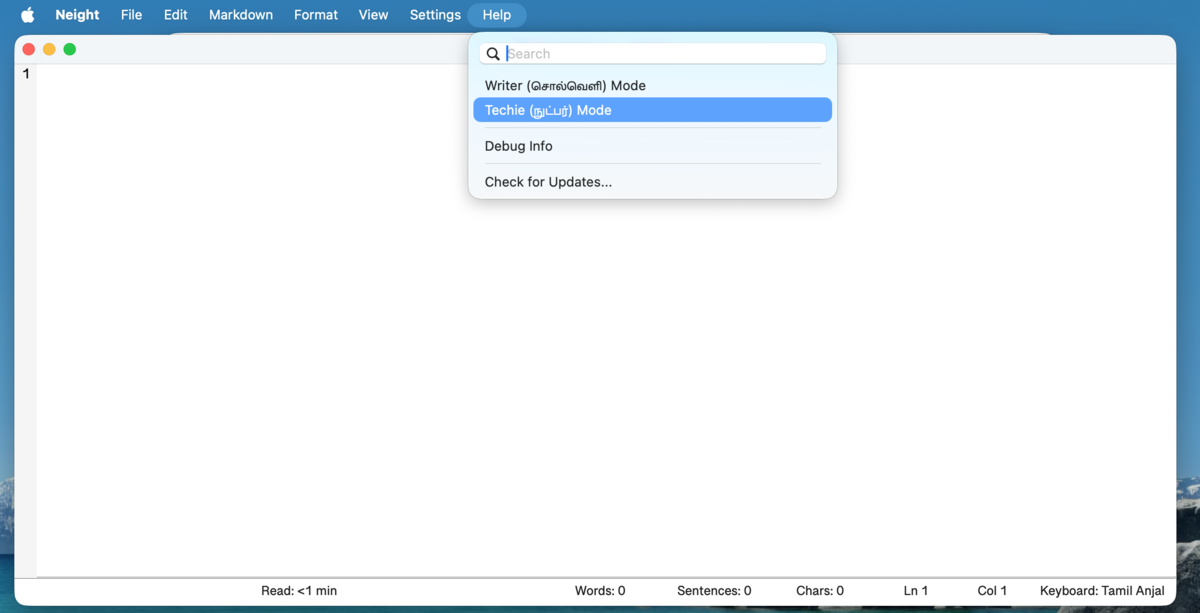Open the Format menu

pos(316,15)
